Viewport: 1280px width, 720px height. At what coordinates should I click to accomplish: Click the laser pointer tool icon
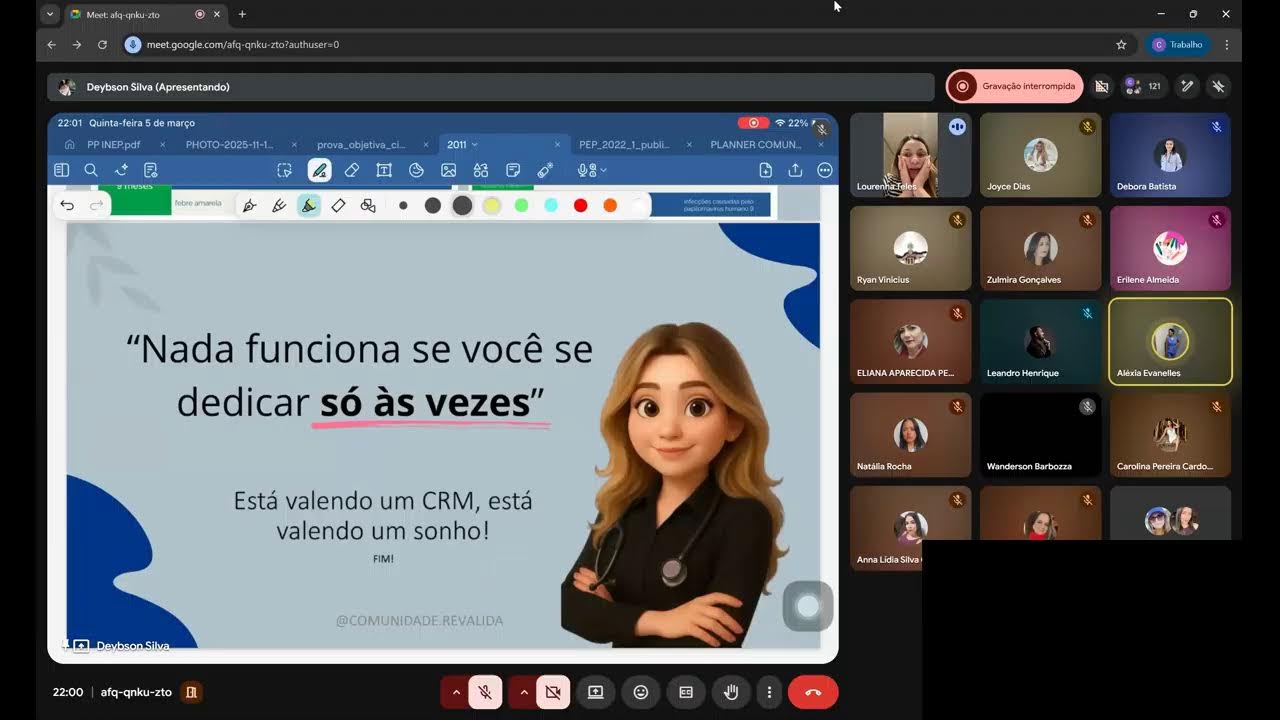click(545, 171)
